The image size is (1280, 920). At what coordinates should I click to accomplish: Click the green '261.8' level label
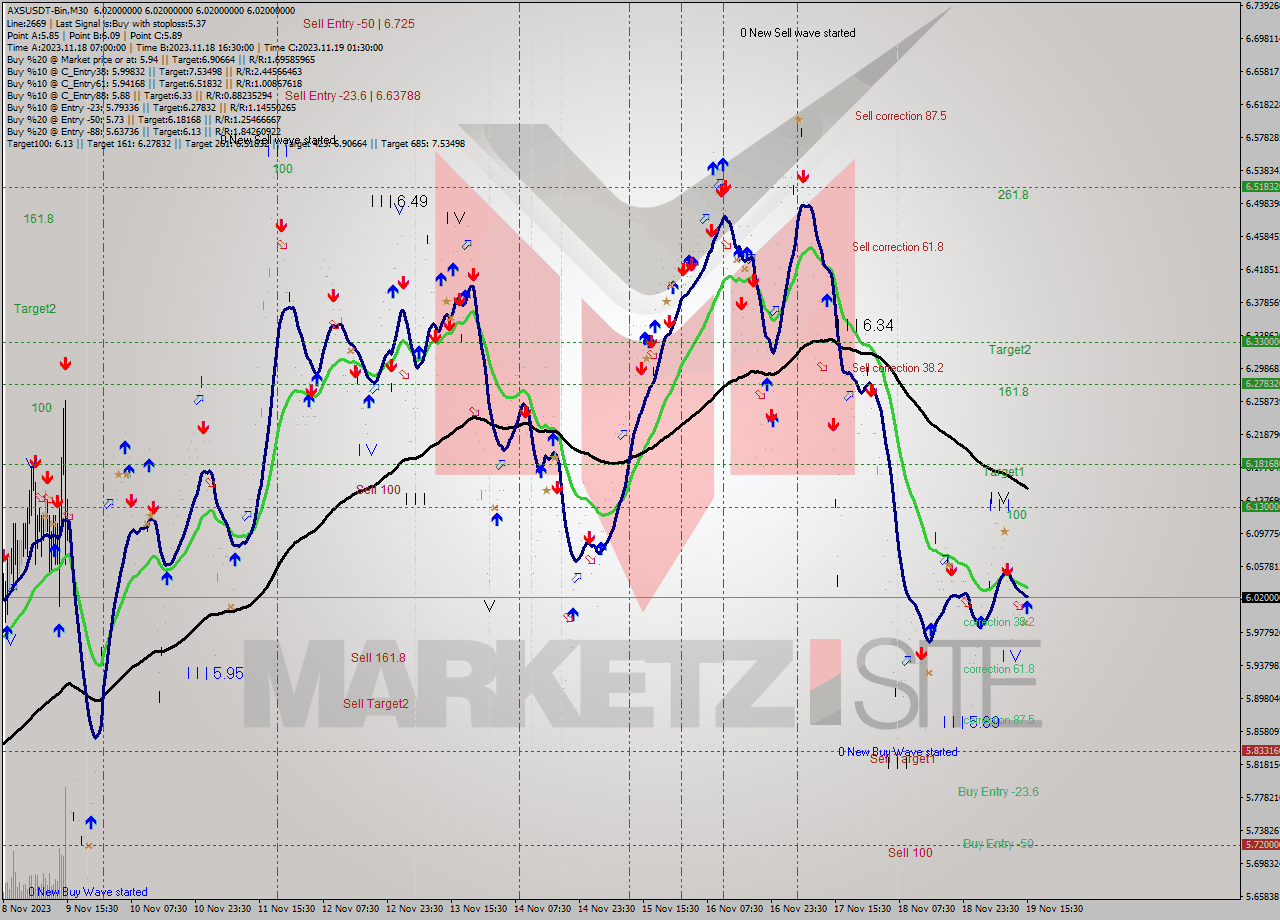click(x=1013, y=195)
